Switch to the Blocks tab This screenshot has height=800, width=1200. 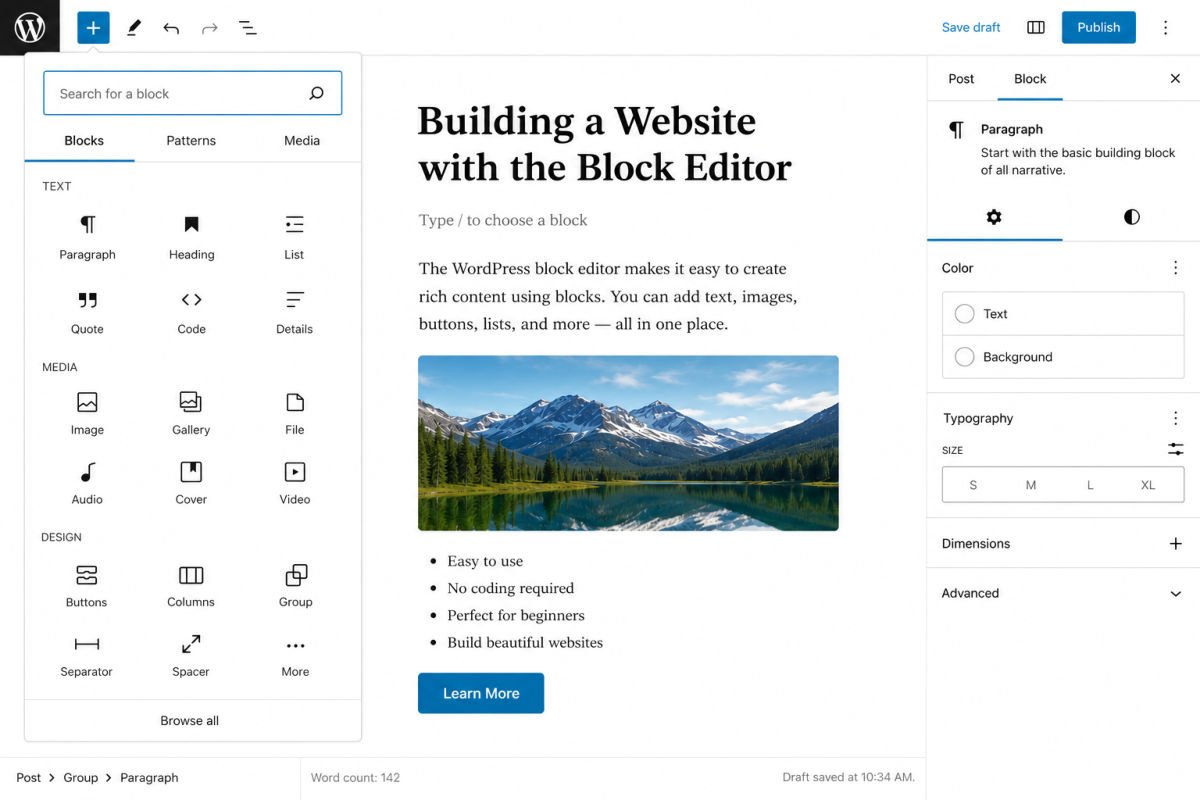click(84, 141)
